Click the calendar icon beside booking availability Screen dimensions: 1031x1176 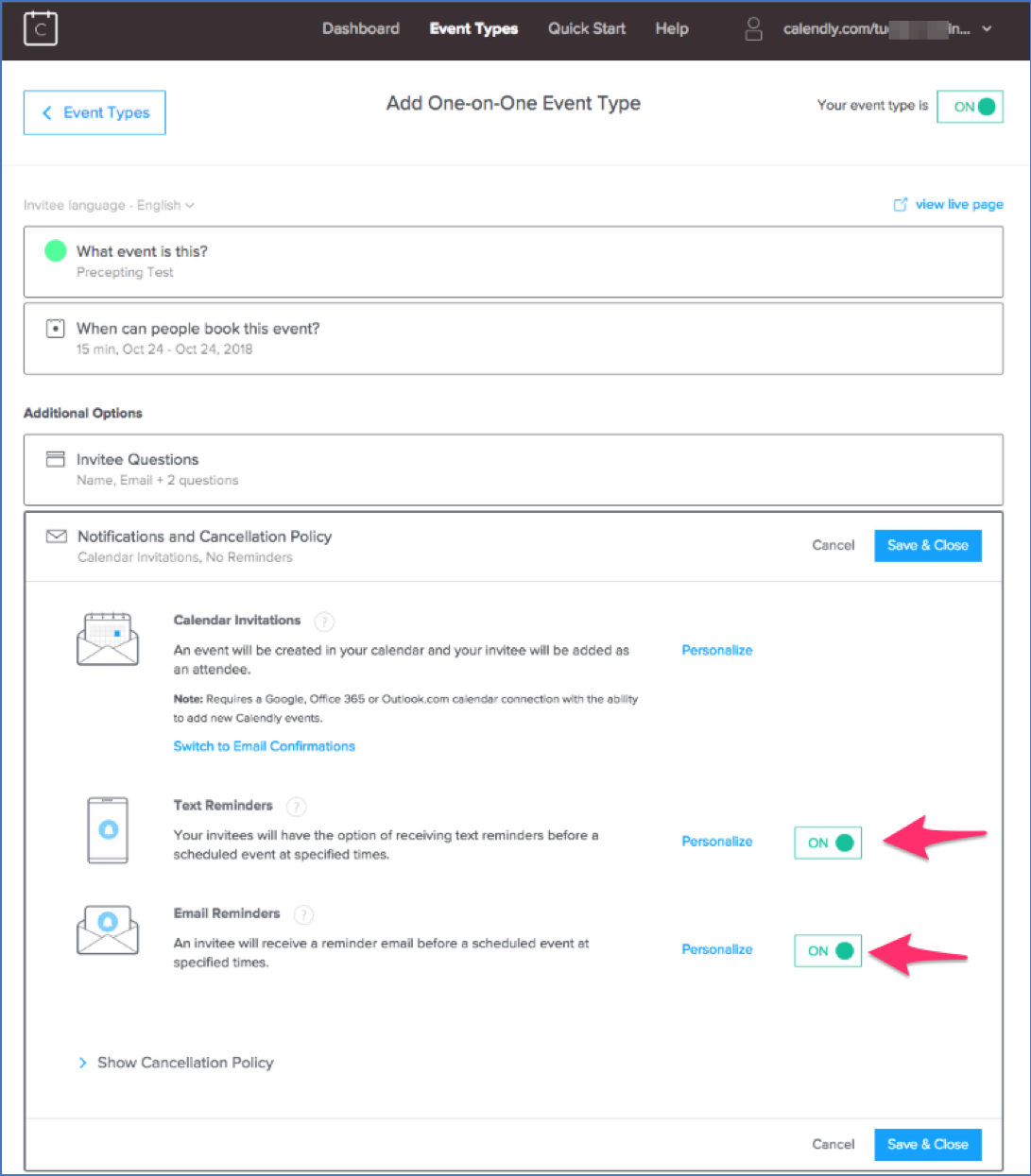[x=56, y=329]
